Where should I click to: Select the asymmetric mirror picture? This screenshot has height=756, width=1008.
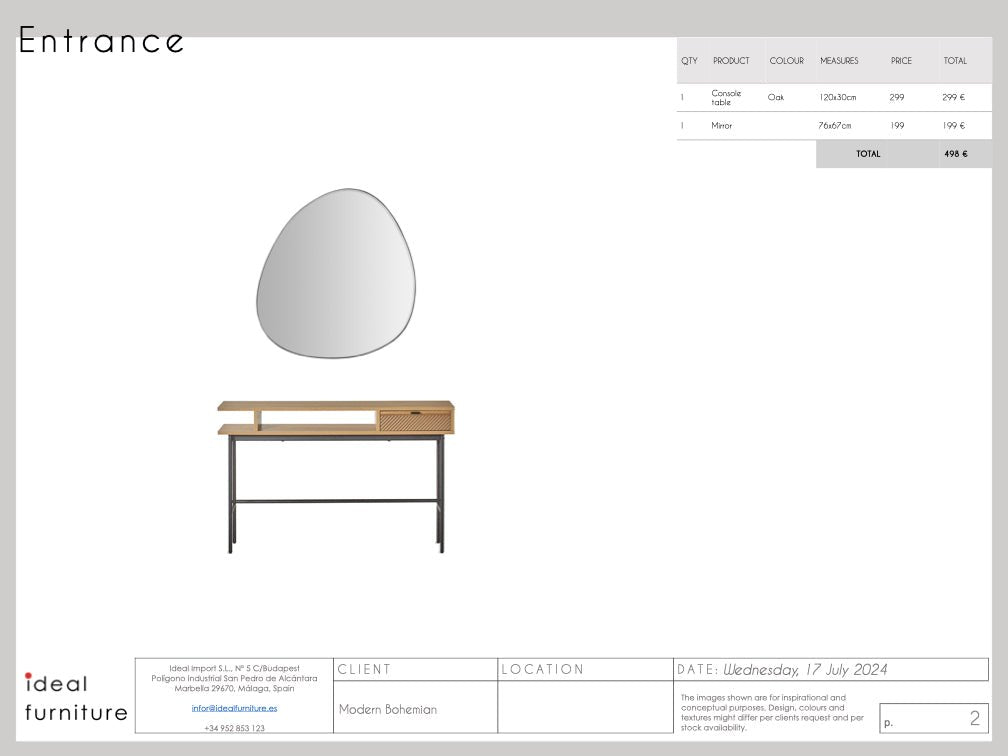(x=336, y=274)
